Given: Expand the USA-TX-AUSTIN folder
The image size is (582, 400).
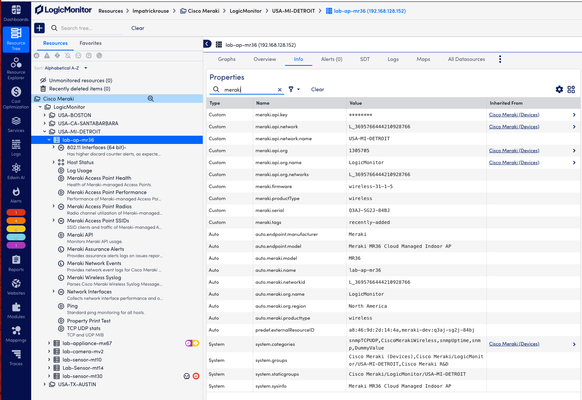Looking at the screenshot, I should [45, 384].
